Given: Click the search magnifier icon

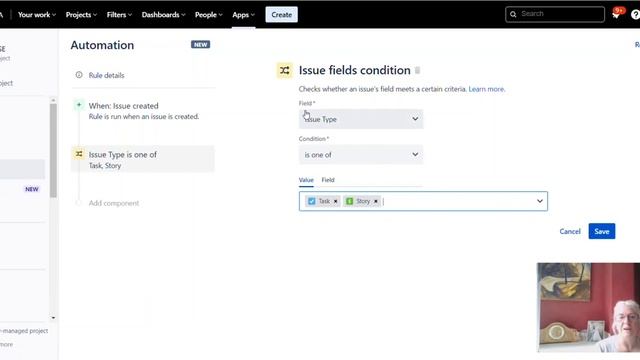Looking at the screenshot, I should 513,14.
